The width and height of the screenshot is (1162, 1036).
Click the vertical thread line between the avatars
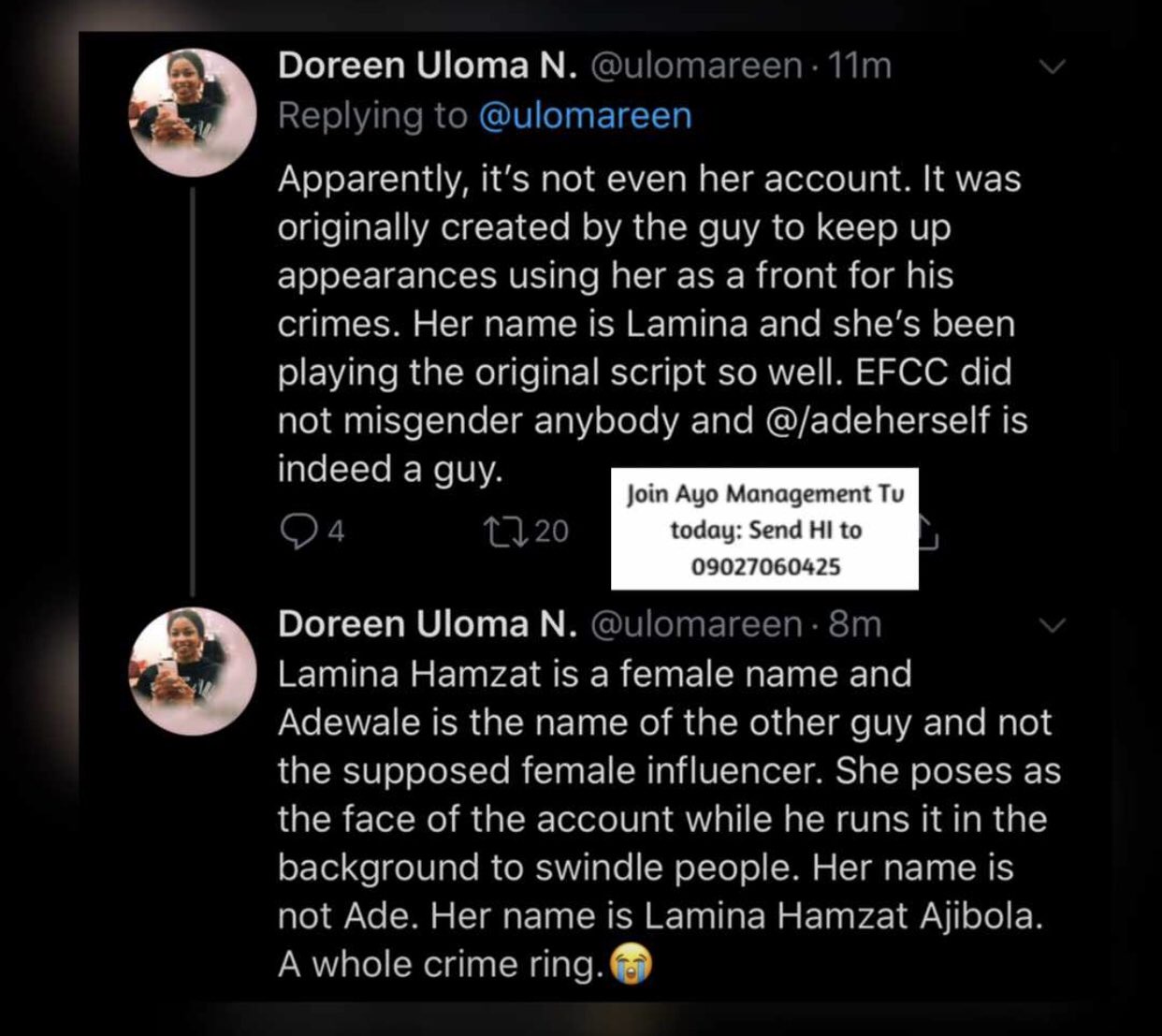coord(193,393)
